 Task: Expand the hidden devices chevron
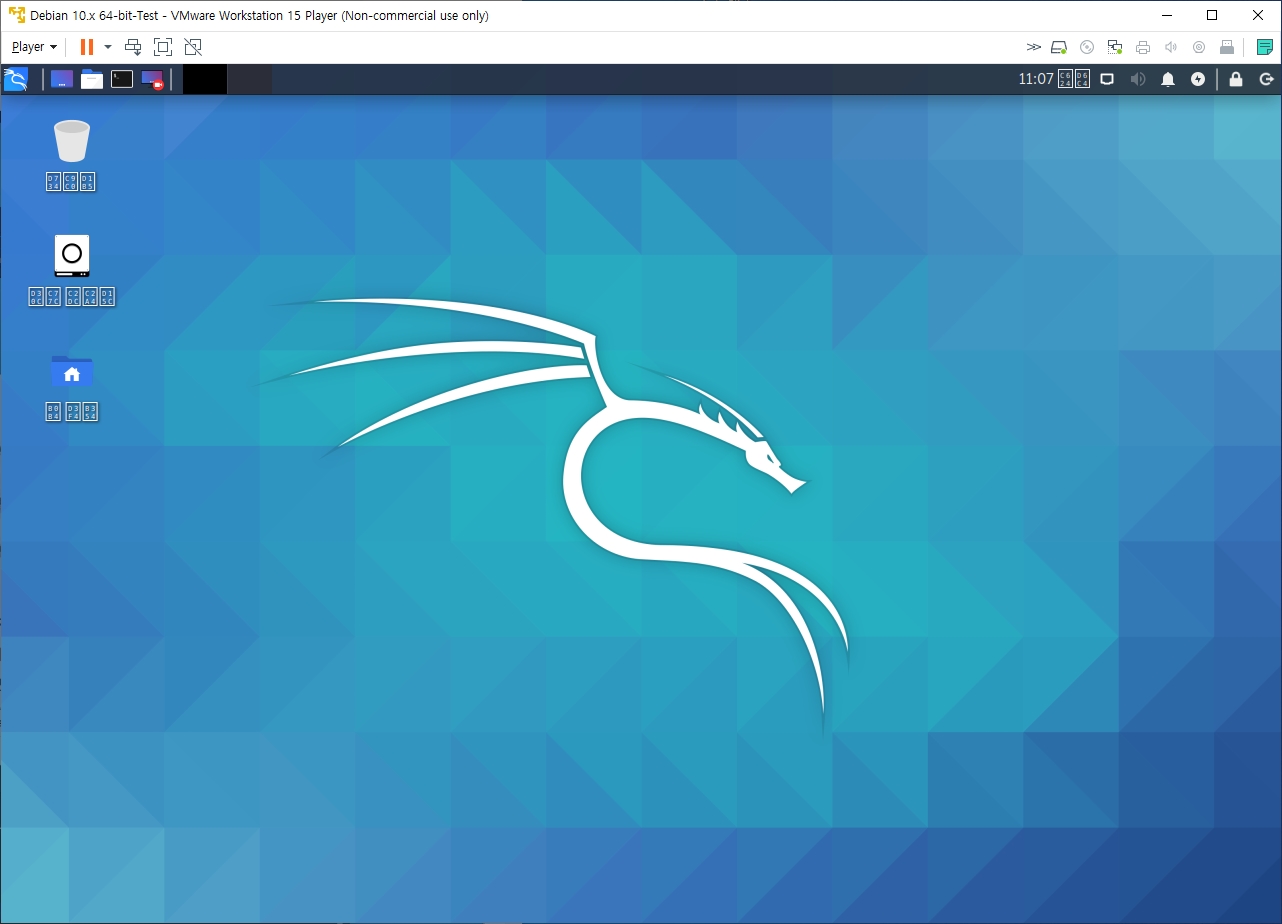point(1033,47)
